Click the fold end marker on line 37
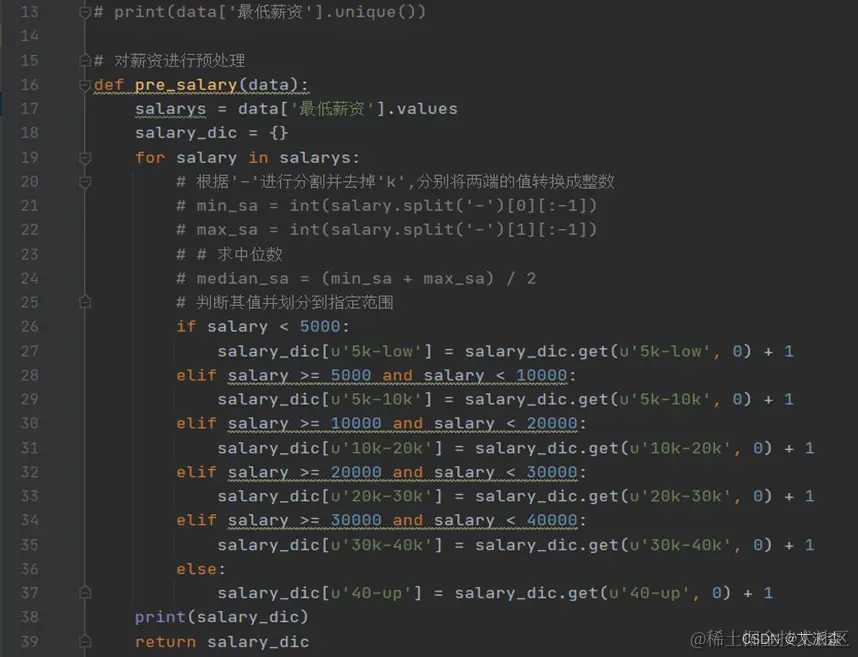This screenshot has width=858, height=657. [x=85, y=592]
